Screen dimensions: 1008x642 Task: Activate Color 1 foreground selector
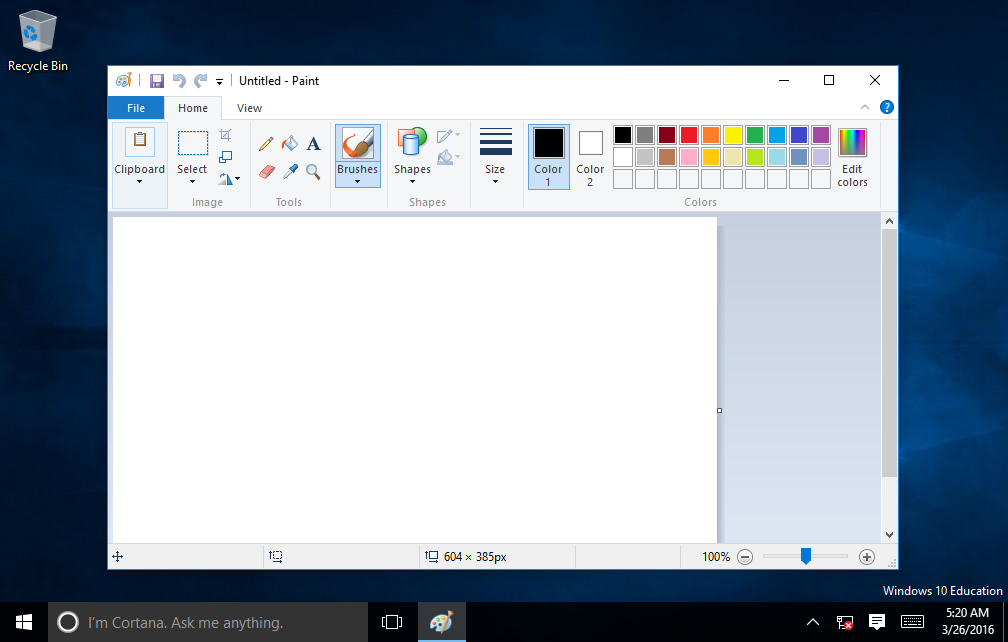[548, 157]
